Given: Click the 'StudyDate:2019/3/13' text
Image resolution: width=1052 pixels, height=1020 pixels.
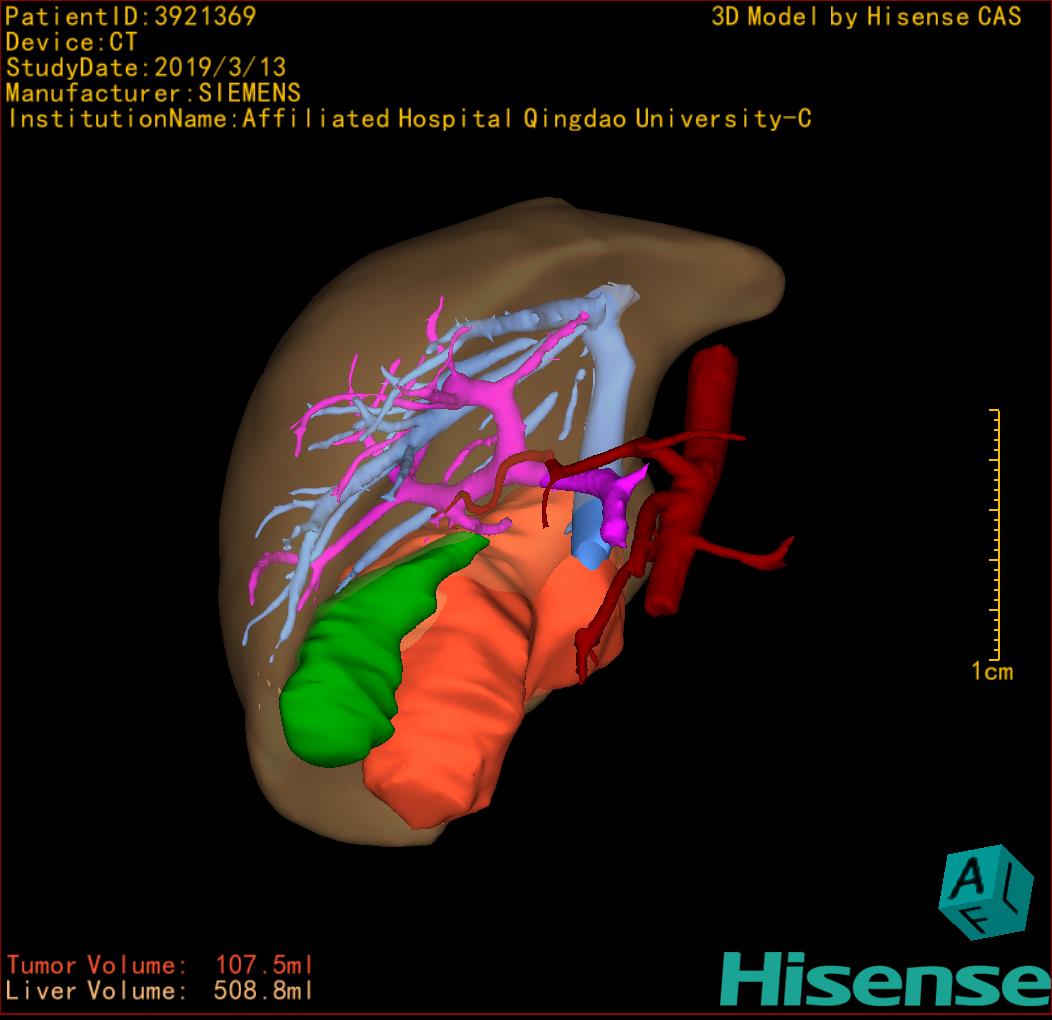Looking at the screenshot, I should tap(146, 67).
